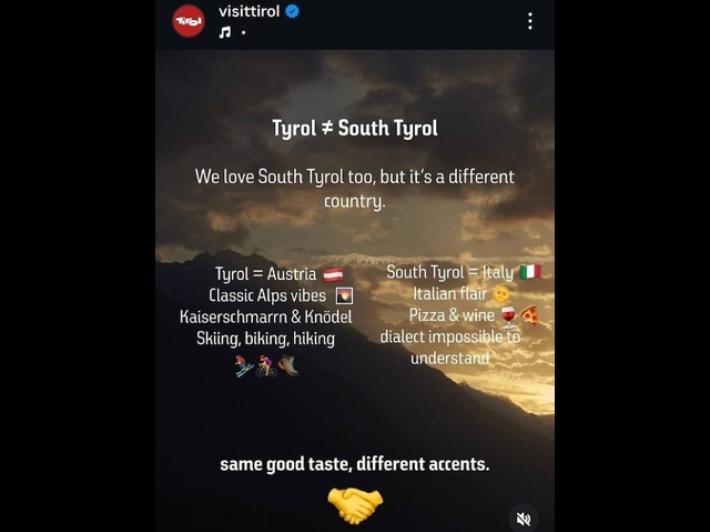Click the smiling face next to Italian flair
This screenshot has height=532, width=710.
tap(500, 295)
